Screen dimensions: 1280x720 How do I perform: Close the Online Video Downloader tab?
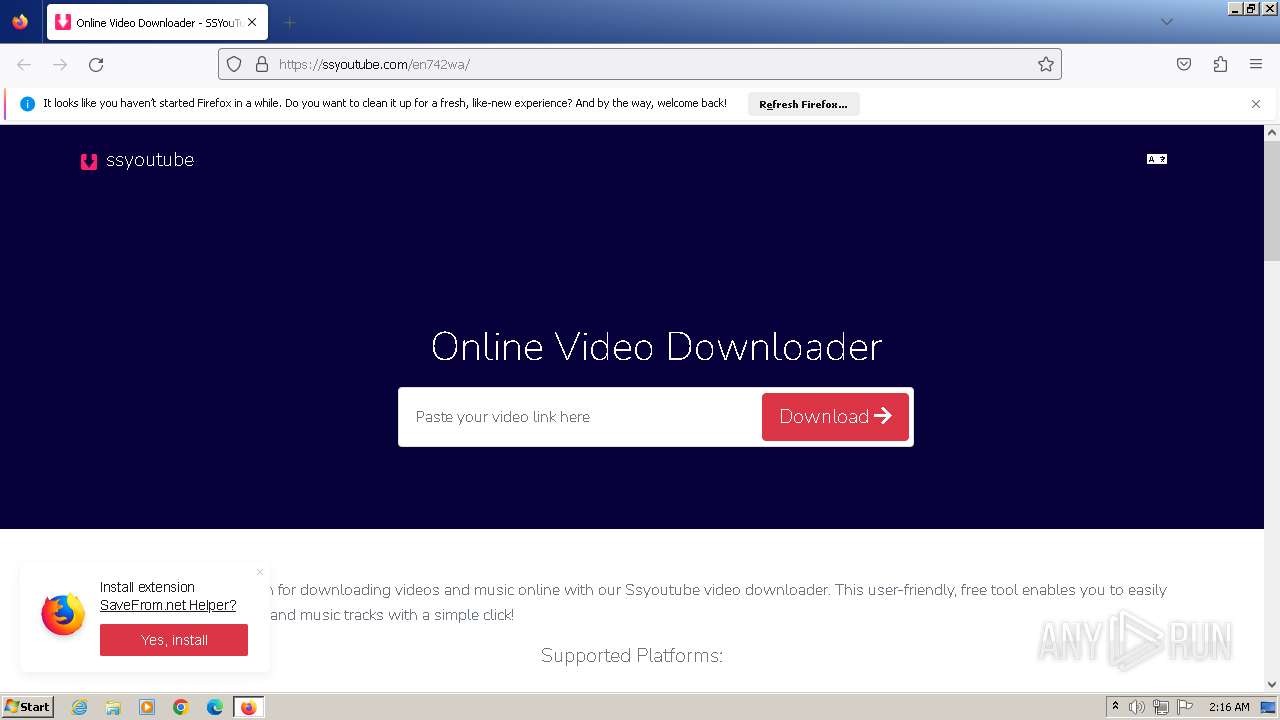tap(252, 22)
